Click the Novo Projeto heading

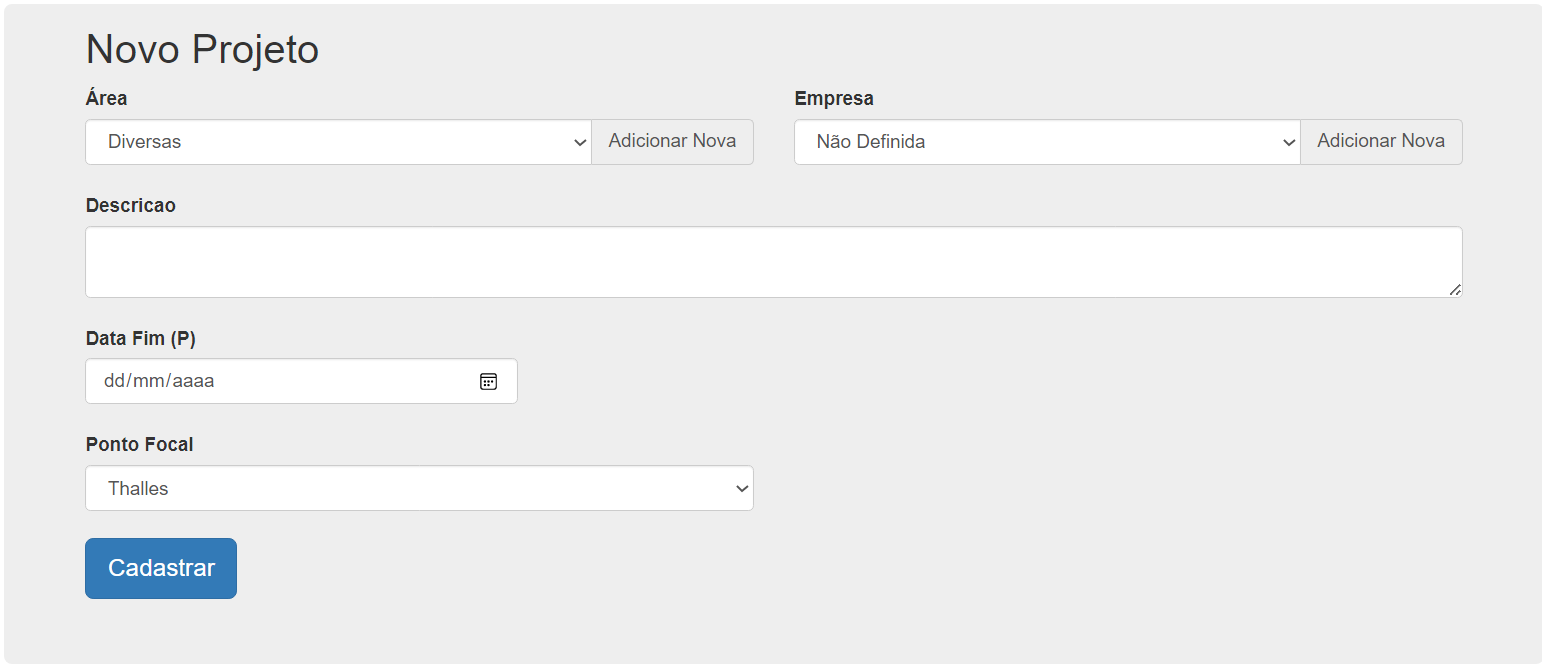202,49
